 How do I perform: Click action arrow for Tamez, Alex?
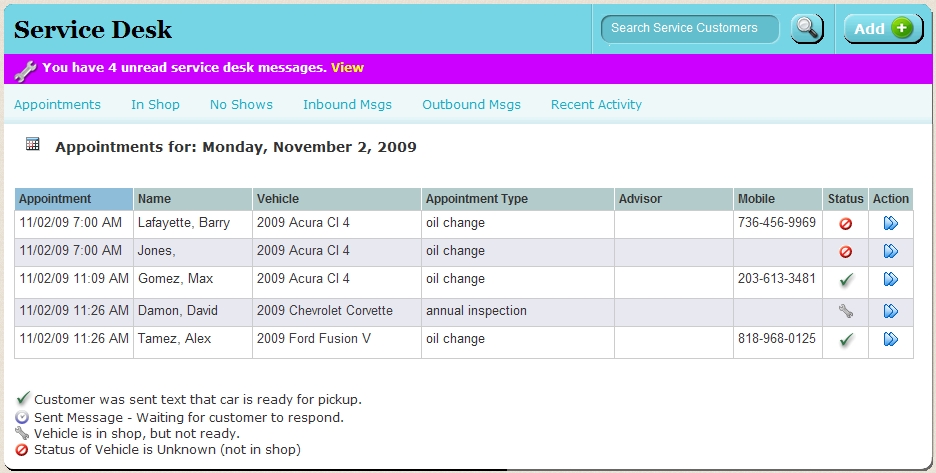[891, 339]
